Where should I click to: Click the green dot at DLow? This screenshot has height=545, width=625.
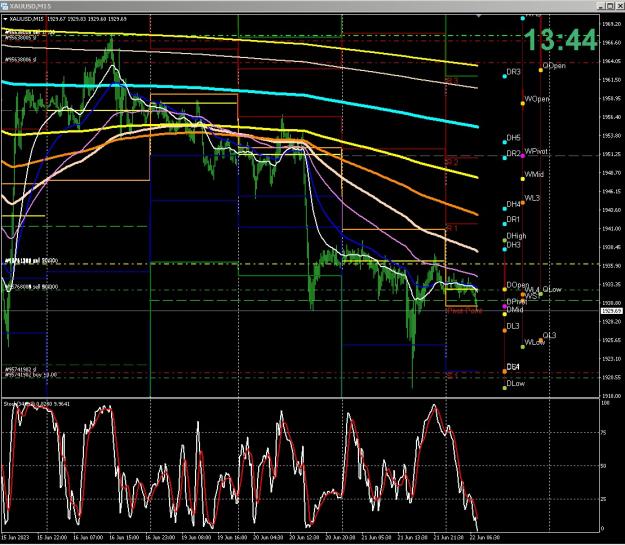tap(504, 388)
